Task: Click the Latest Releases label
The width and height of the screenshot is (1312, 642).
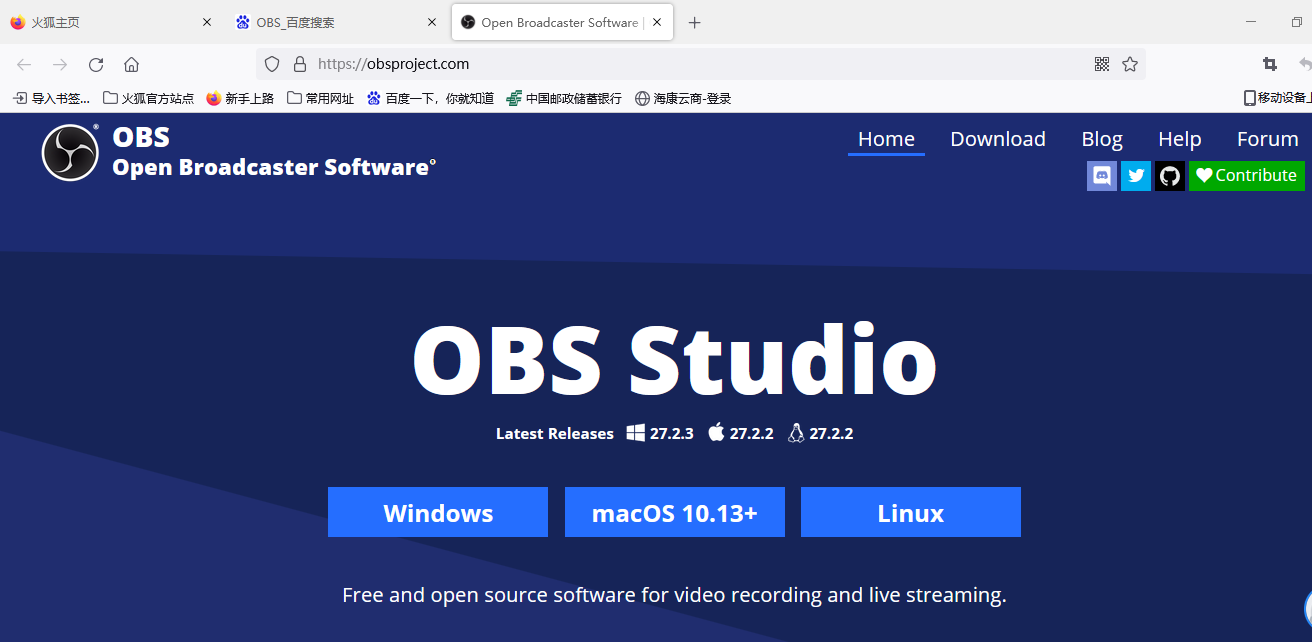Action: (x=555, y=433)
